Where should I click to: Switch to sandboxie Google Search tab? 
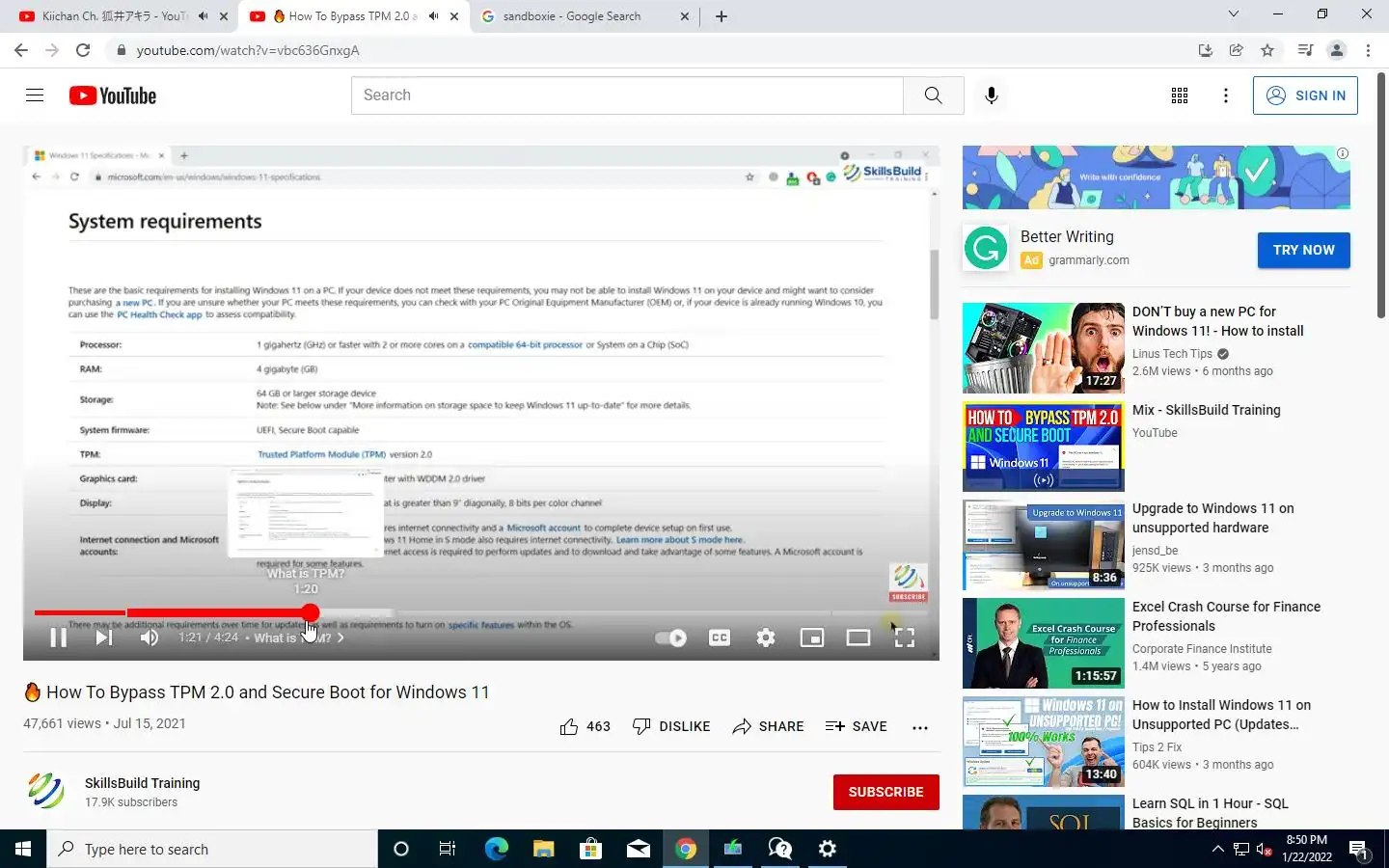(571, 16)
